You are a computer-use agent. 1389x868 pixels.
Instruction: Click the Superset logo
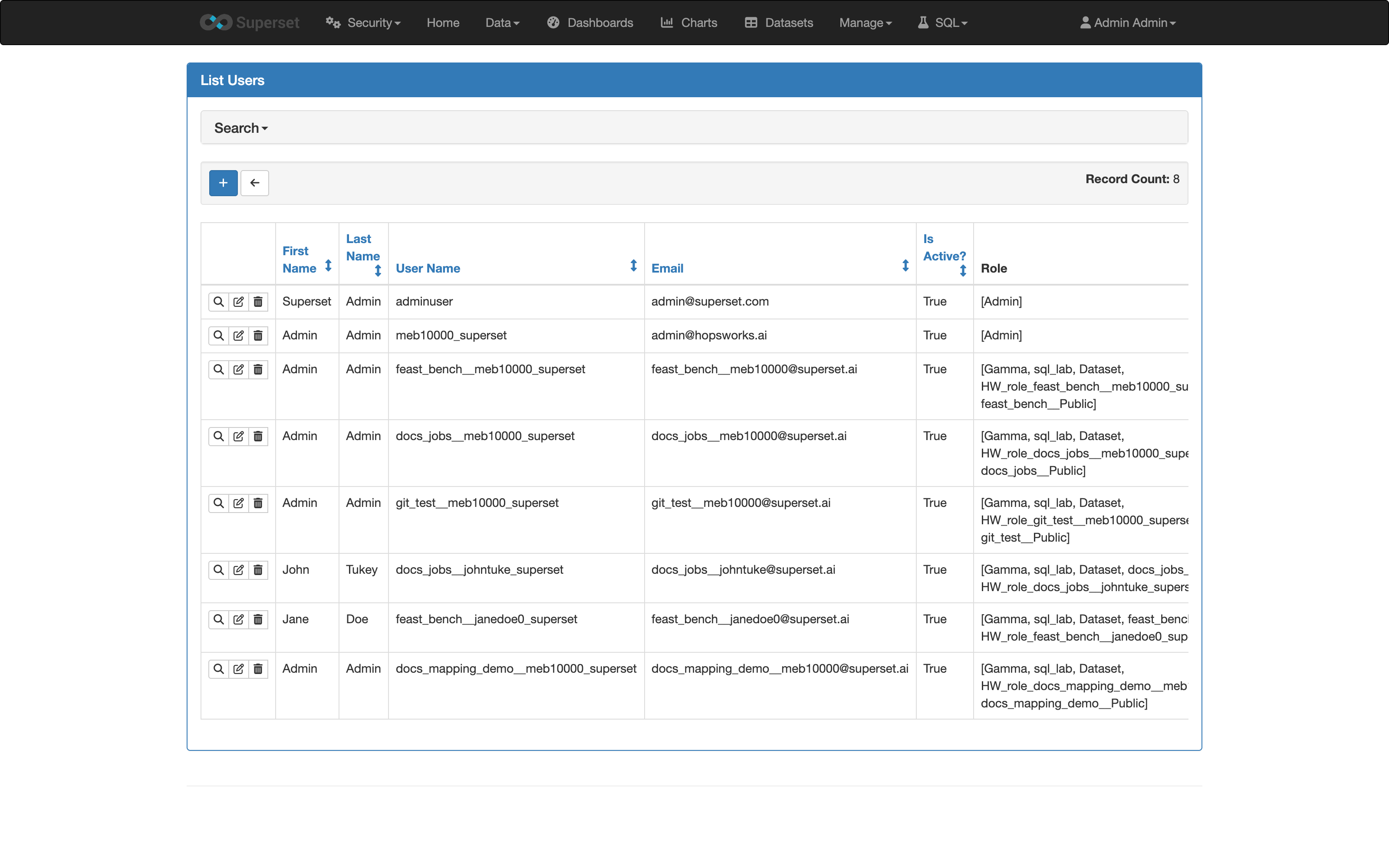[x=250, y=23]
